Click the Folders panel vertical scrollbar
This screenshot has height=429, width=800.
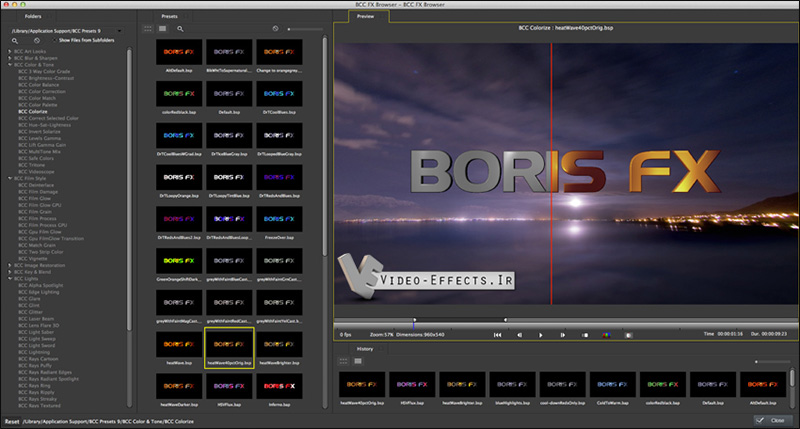coord(129,189)
